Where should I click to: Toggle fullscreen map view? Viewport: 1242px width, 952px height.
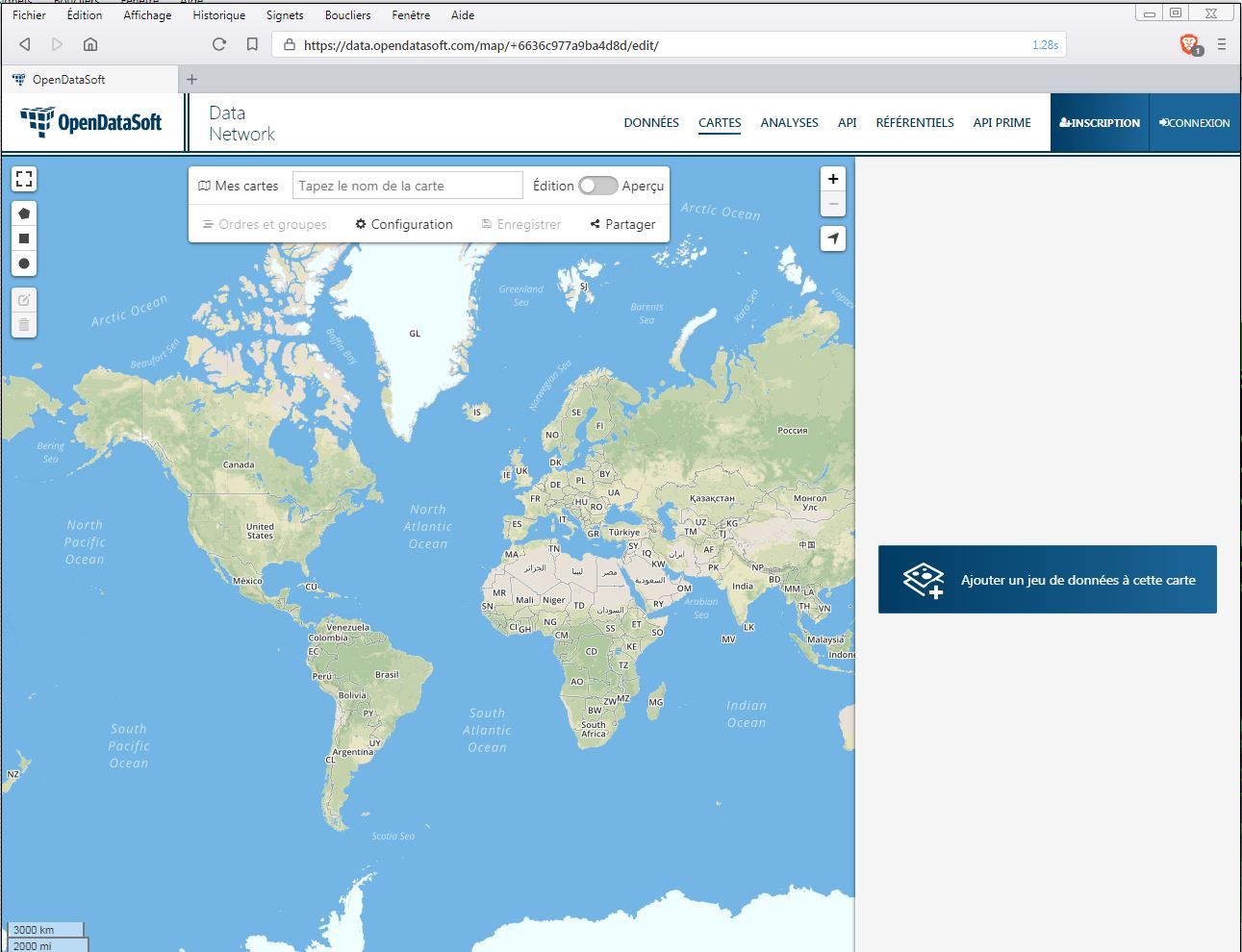(24, 179)
